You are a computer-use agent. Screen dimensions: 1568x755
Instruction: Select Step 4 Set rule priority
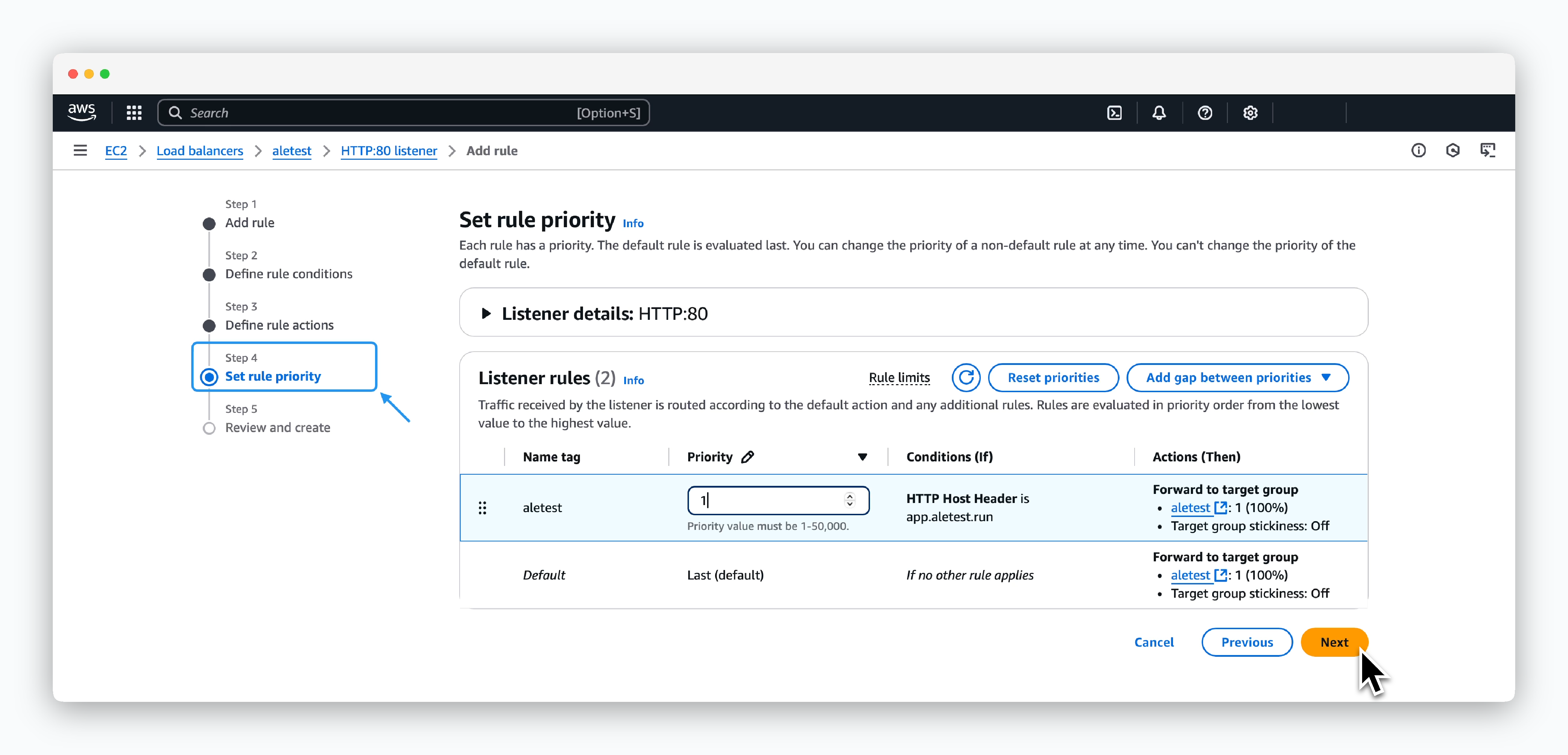(x=273, y=376)
